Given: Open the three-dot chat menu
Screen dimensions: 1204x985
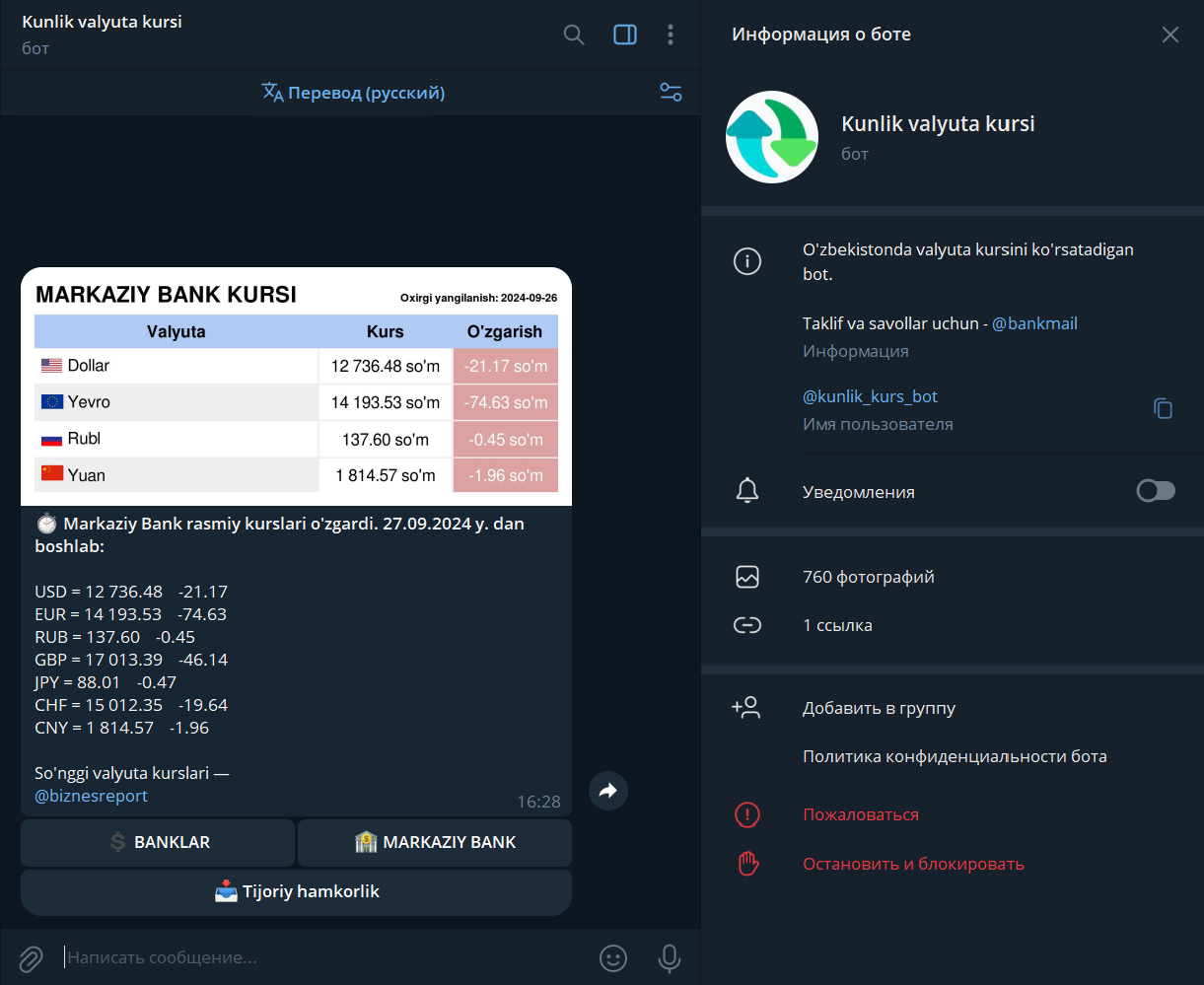Looking at the screenshot, I should tap(671, 35).
